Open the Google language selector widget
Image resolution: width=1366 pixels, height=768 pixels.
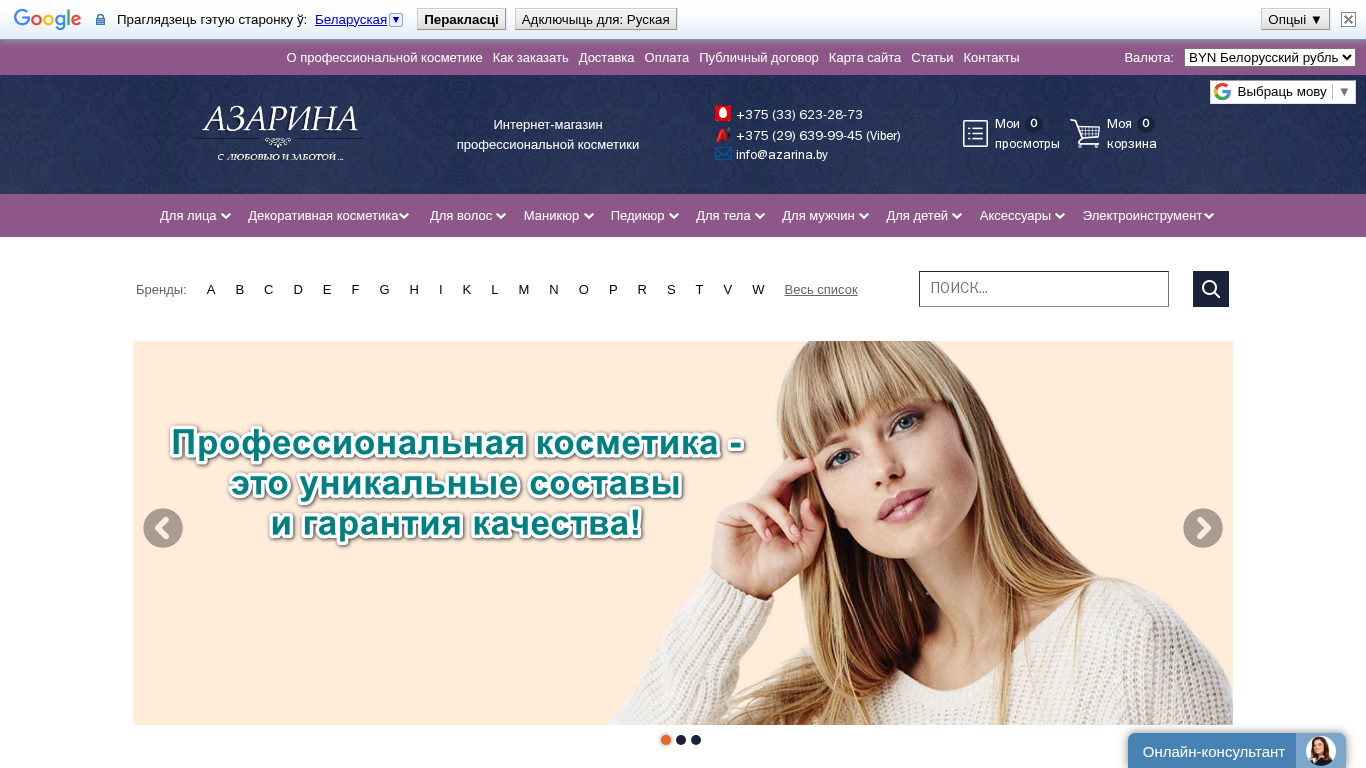click(x=1282, y=92)
